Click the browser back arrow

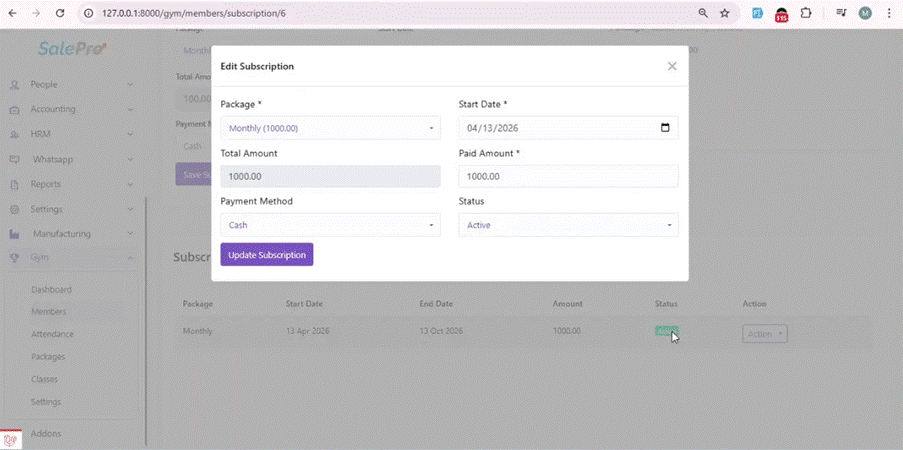pyautogui.click(x=12, y=14)
